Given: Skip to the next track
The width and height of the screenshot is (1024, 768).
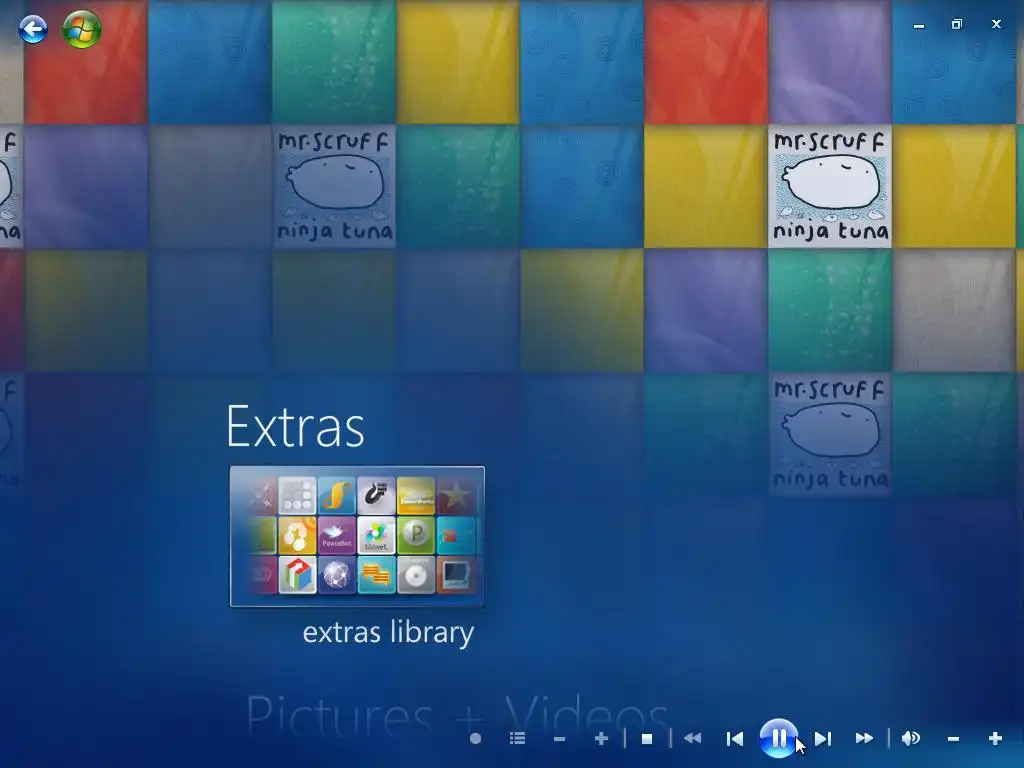Looking at the screenshot, I should pyautogui.click(x=823, y=739).
